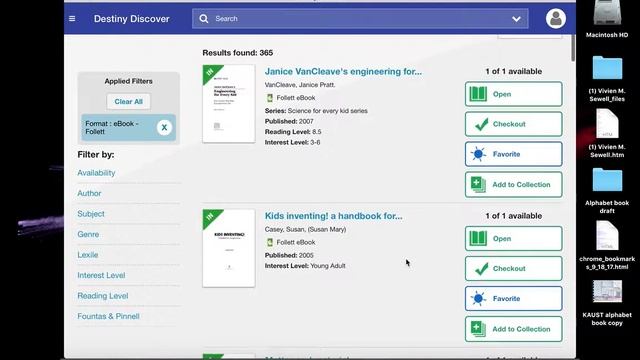
Task: Expand the search options dropdown arrow
Action: click(516, 19)
